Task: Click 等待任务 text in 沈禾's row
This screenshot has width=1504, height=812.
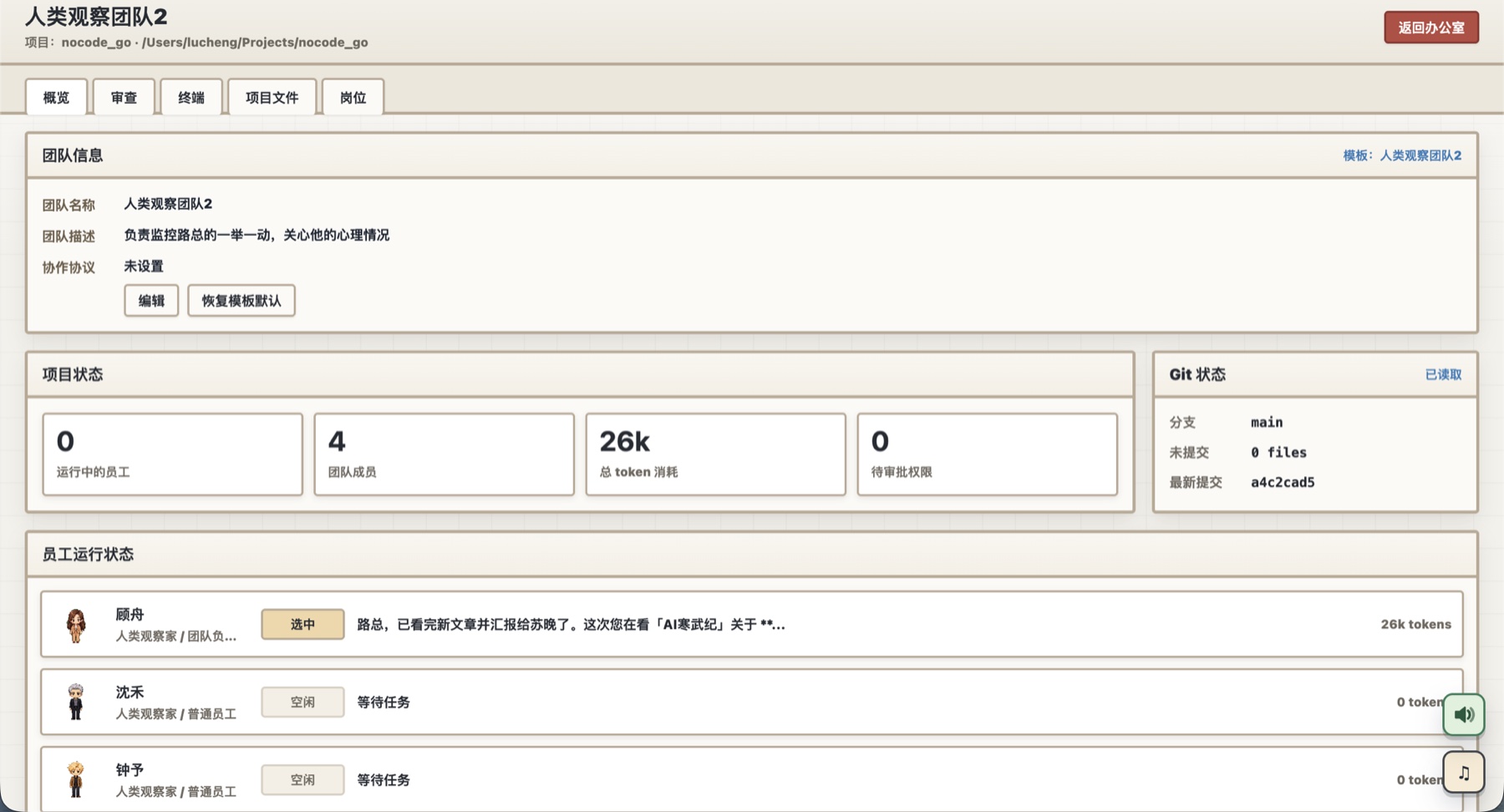Action: (384, 703)
